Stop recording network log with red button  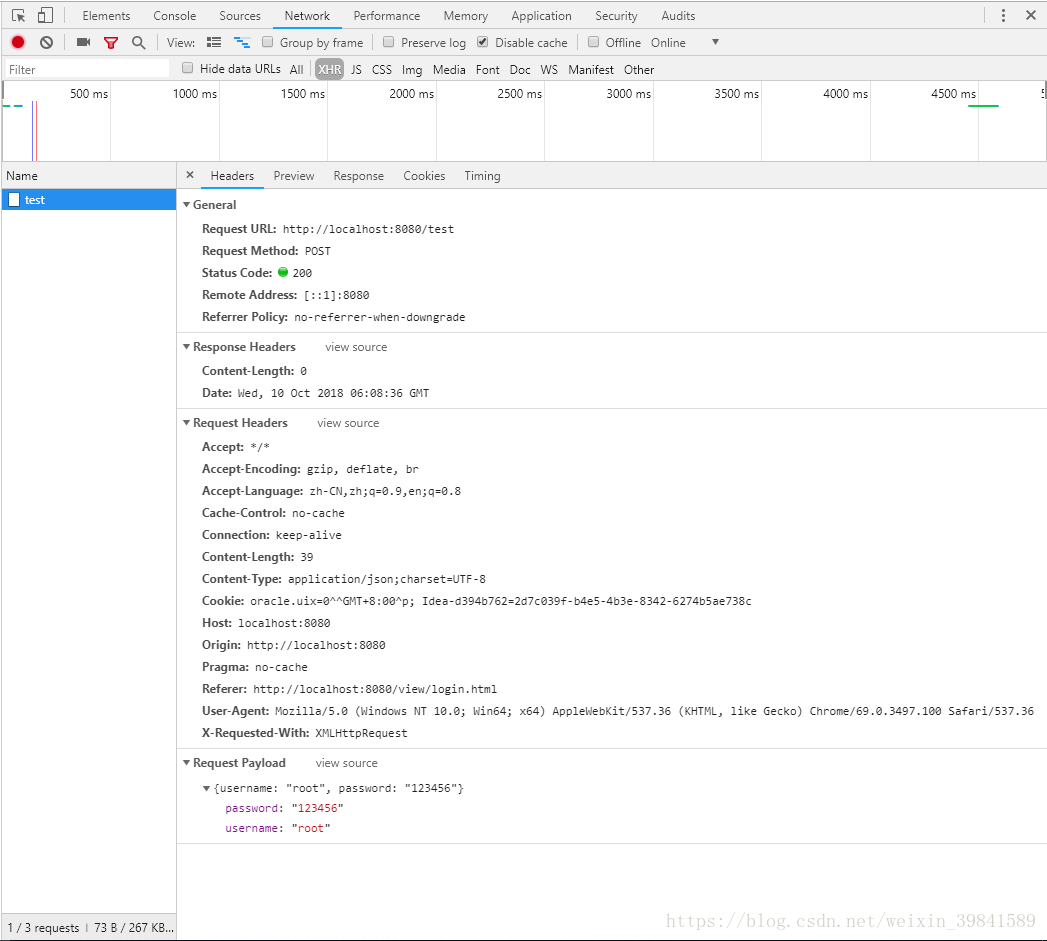[18, 42]
